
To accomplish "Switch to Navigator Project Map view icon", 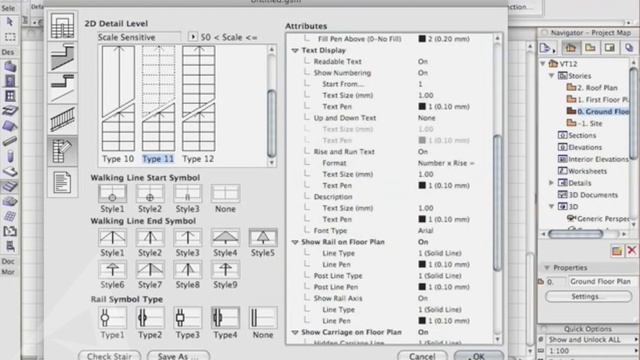I will 571,48.
